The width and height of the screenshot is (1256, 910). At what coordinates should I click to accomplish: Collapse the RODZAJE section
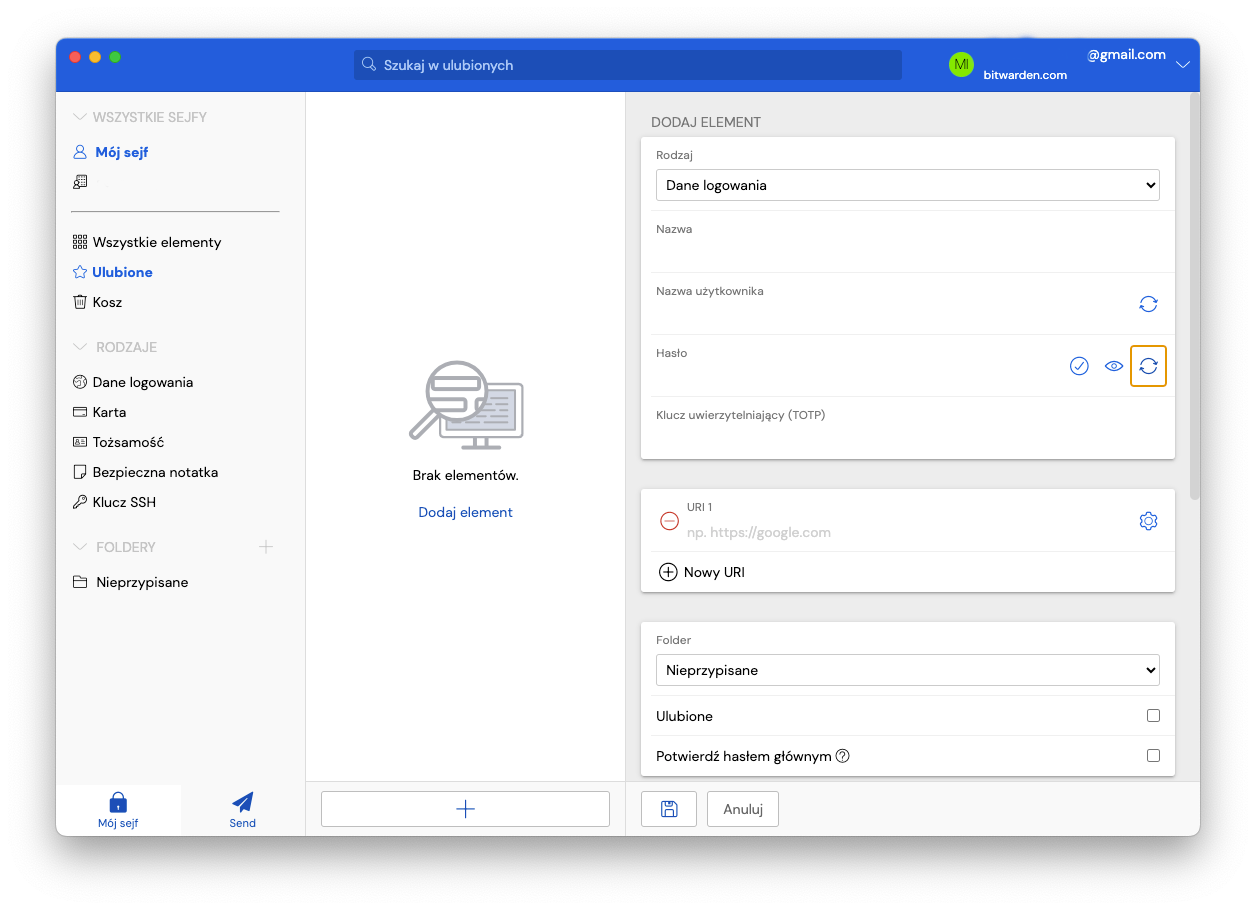[80, 347]
